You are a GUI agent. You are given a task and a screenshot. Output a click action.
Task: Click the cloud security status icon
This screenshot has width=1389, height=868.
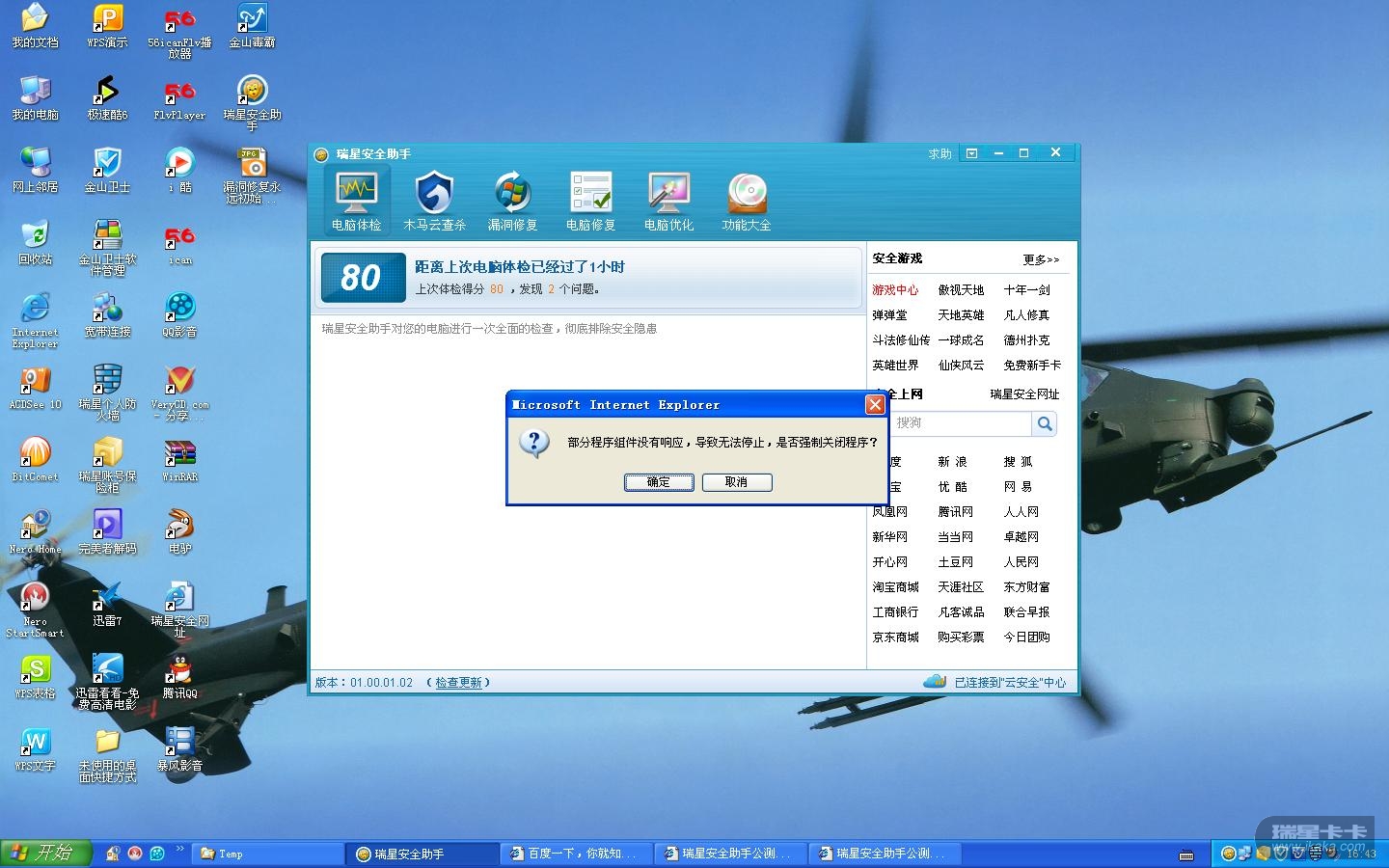pos(934,682)
